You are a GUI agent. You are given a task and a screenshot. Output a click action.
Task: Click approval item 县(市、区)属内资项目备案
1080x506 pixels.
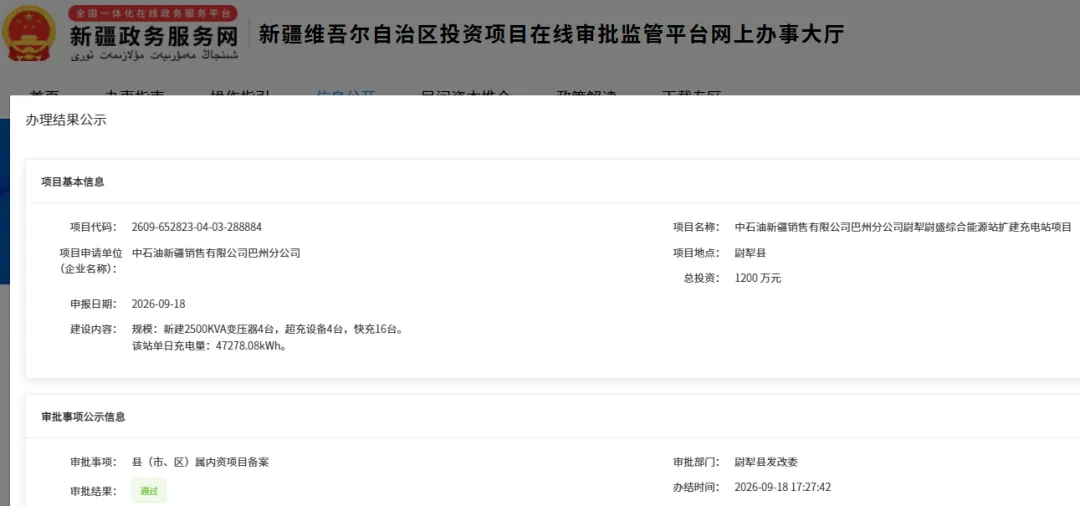(200, 462)
